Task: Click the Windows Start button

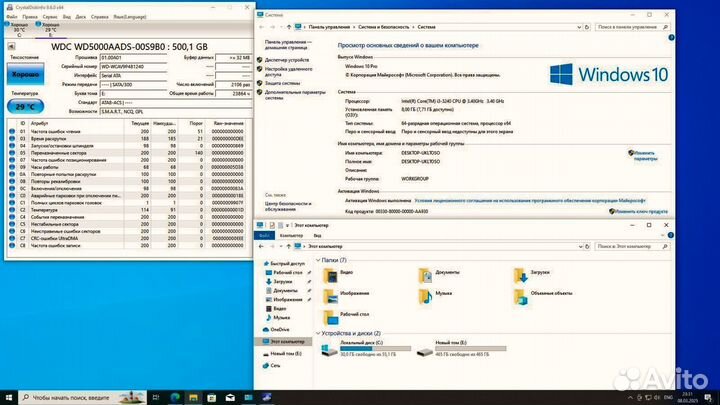Action: 9,397
